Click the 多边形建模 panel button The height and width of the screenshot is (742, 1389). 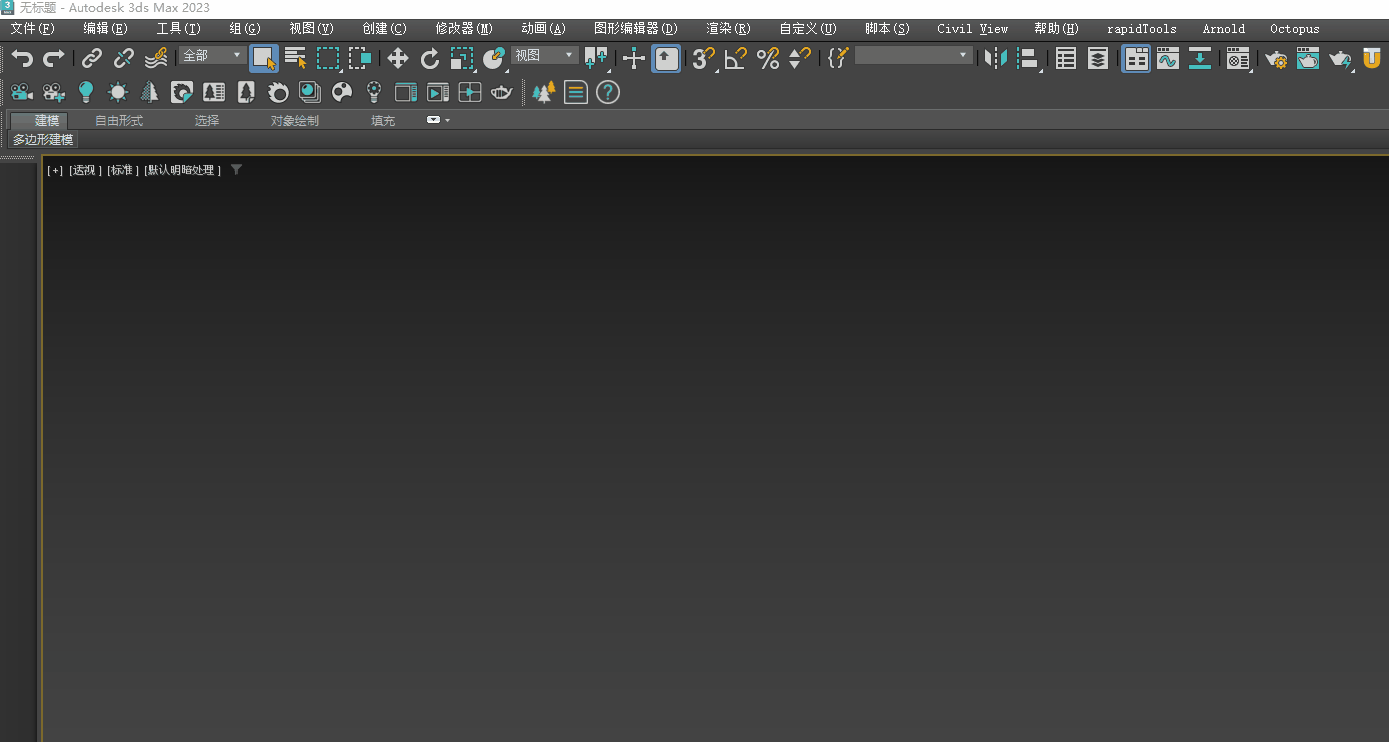click(43, 140)
